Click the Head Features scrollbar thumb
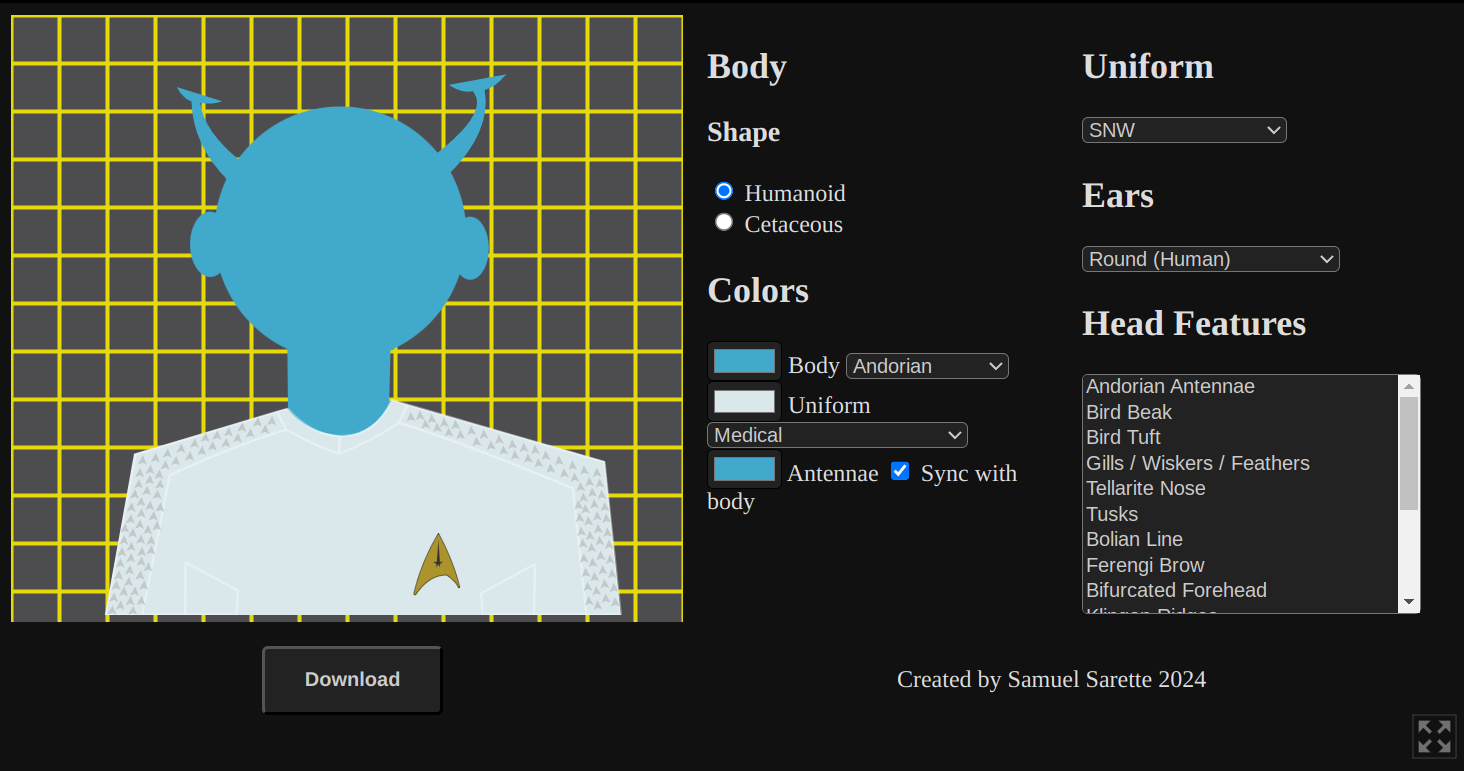This screenshot has width=1464, height=771. 1409,453
